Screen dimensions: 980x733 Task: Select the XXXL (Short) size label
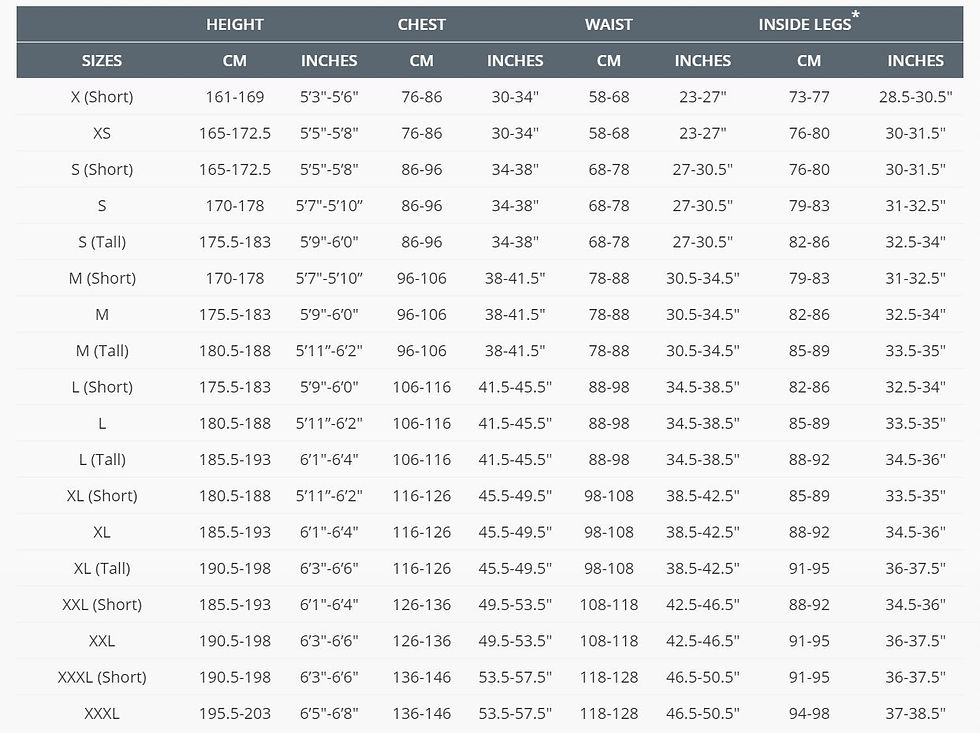[x=102, y=677]
